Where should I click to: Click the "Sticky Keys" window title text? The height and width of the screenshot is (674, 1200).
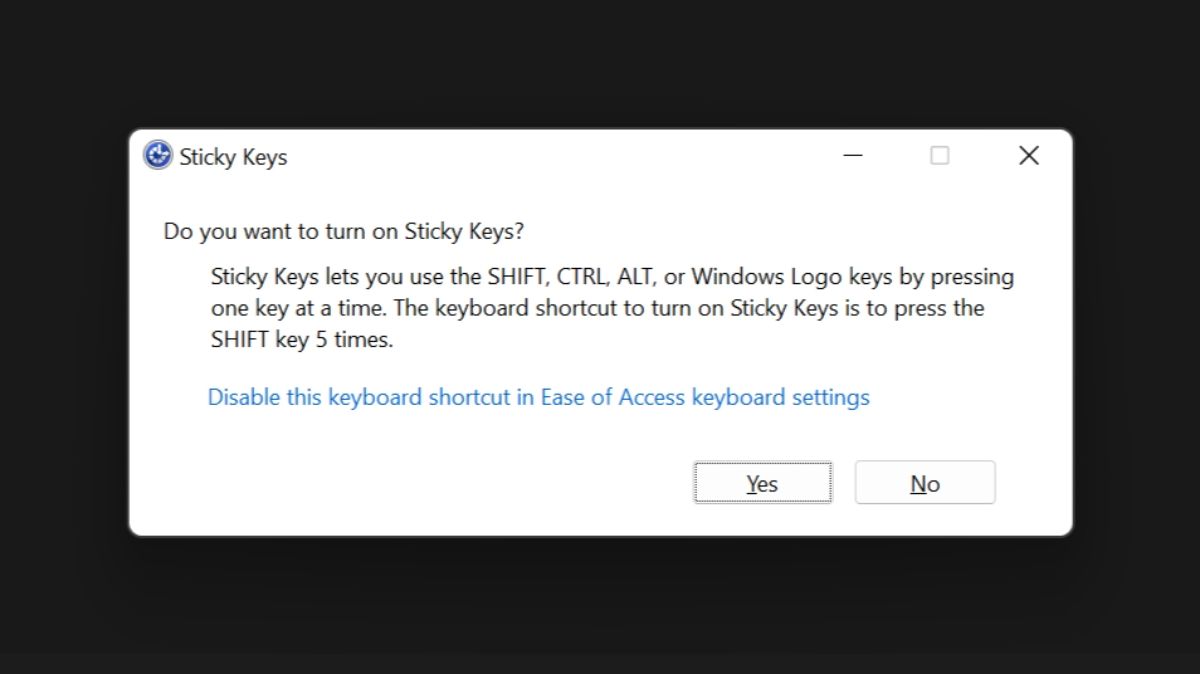click(x=233, y=157)
